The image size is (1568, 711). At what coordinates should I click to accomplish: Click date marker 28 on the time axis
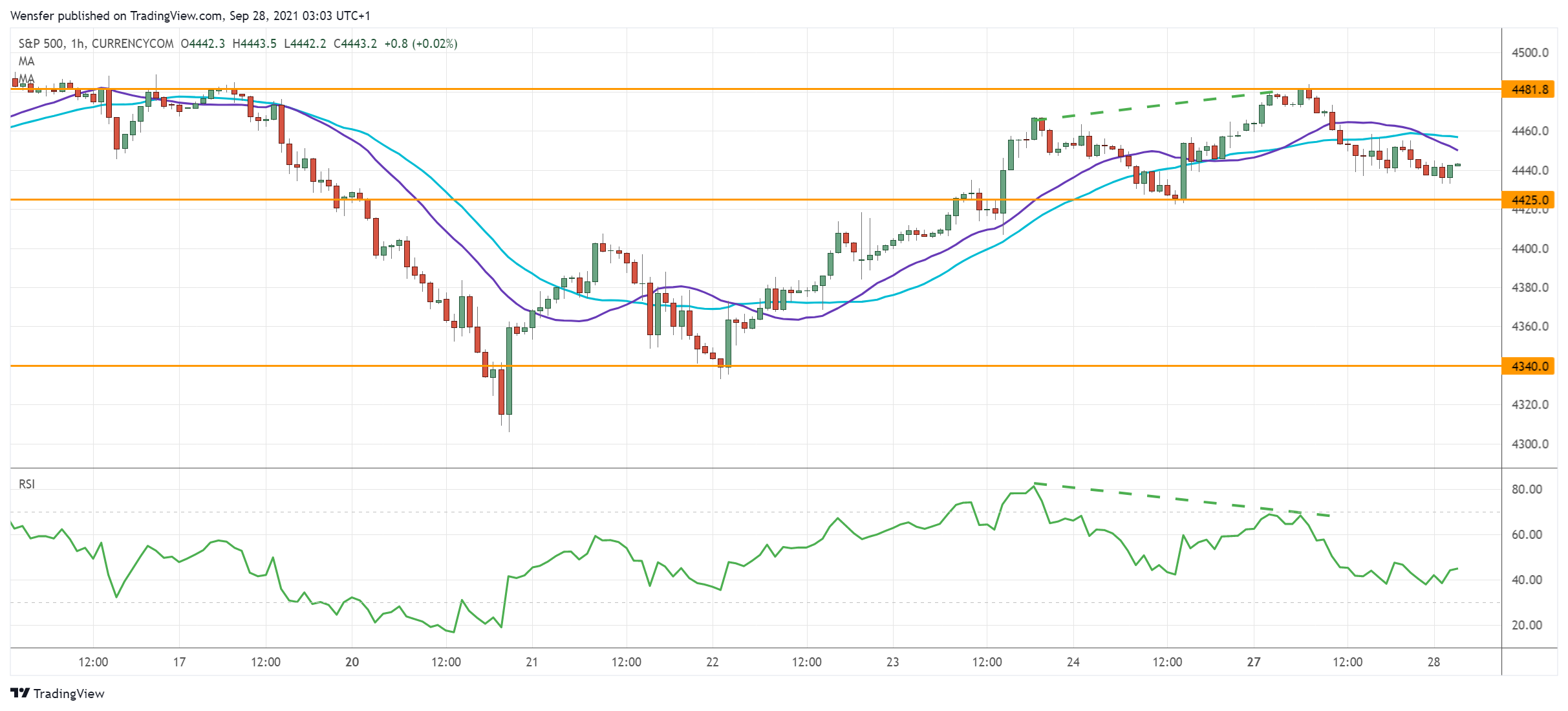point(1434,662)
